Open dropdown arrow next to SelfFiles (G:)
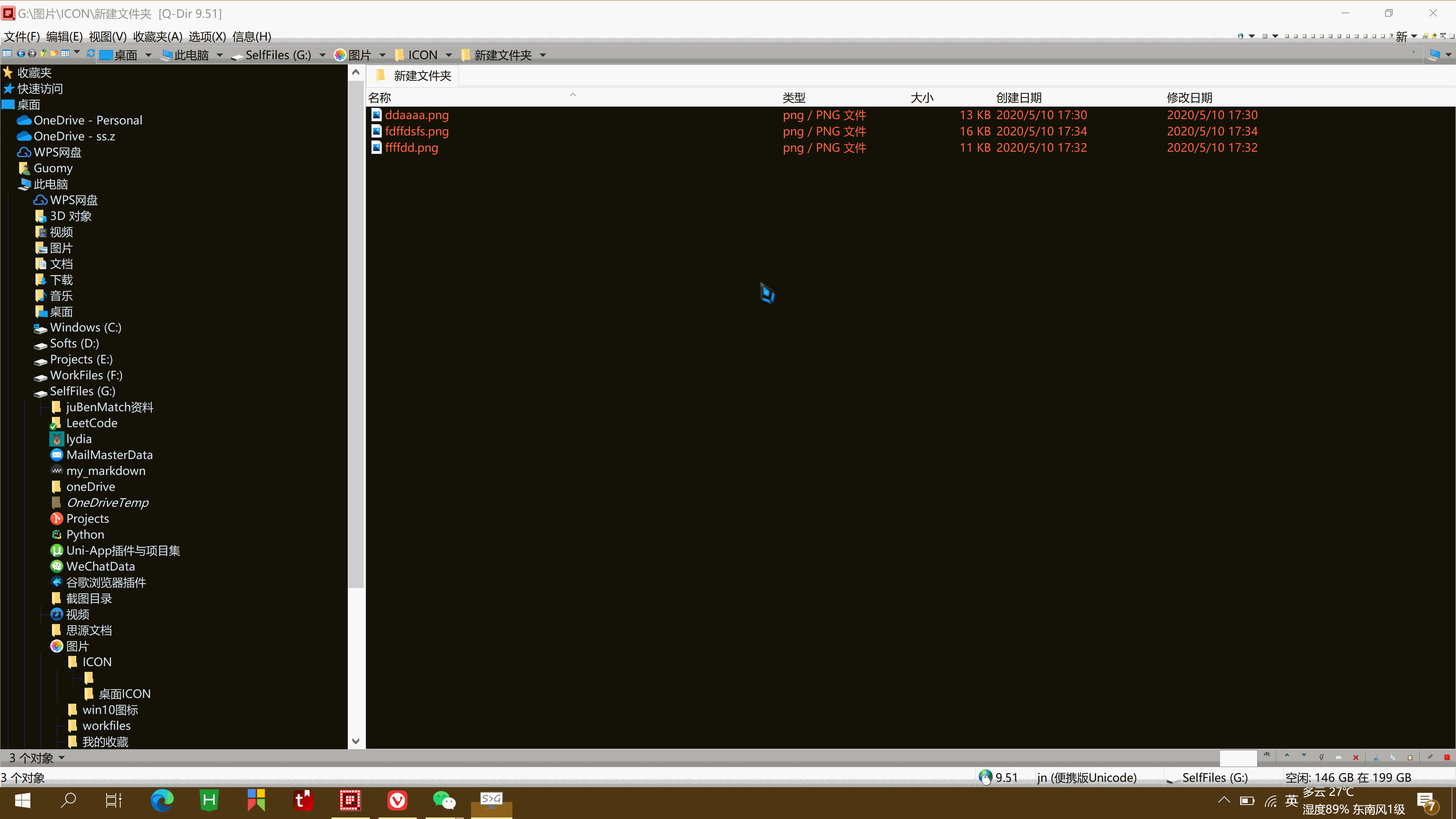Screen dimensions: 1456x819 [x=322, y=55]
